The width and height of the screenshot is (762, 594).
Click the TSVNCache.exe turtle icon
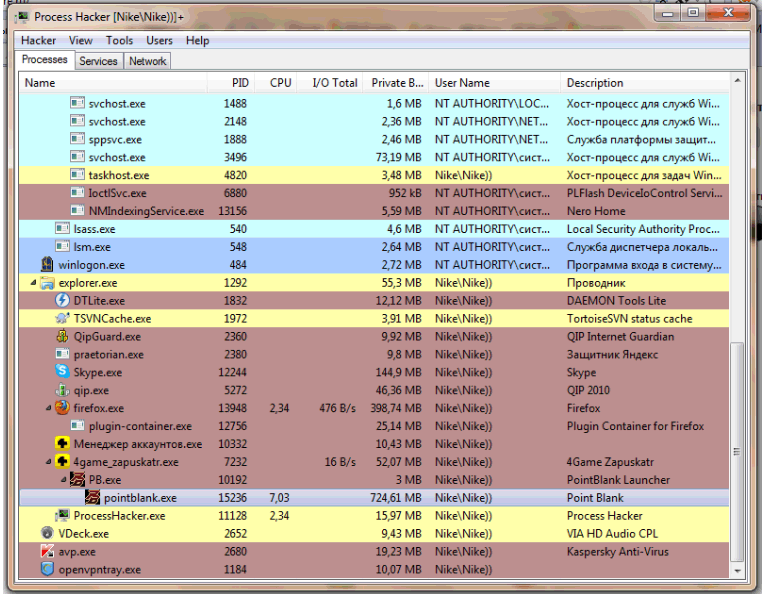[x=62, y=318]
